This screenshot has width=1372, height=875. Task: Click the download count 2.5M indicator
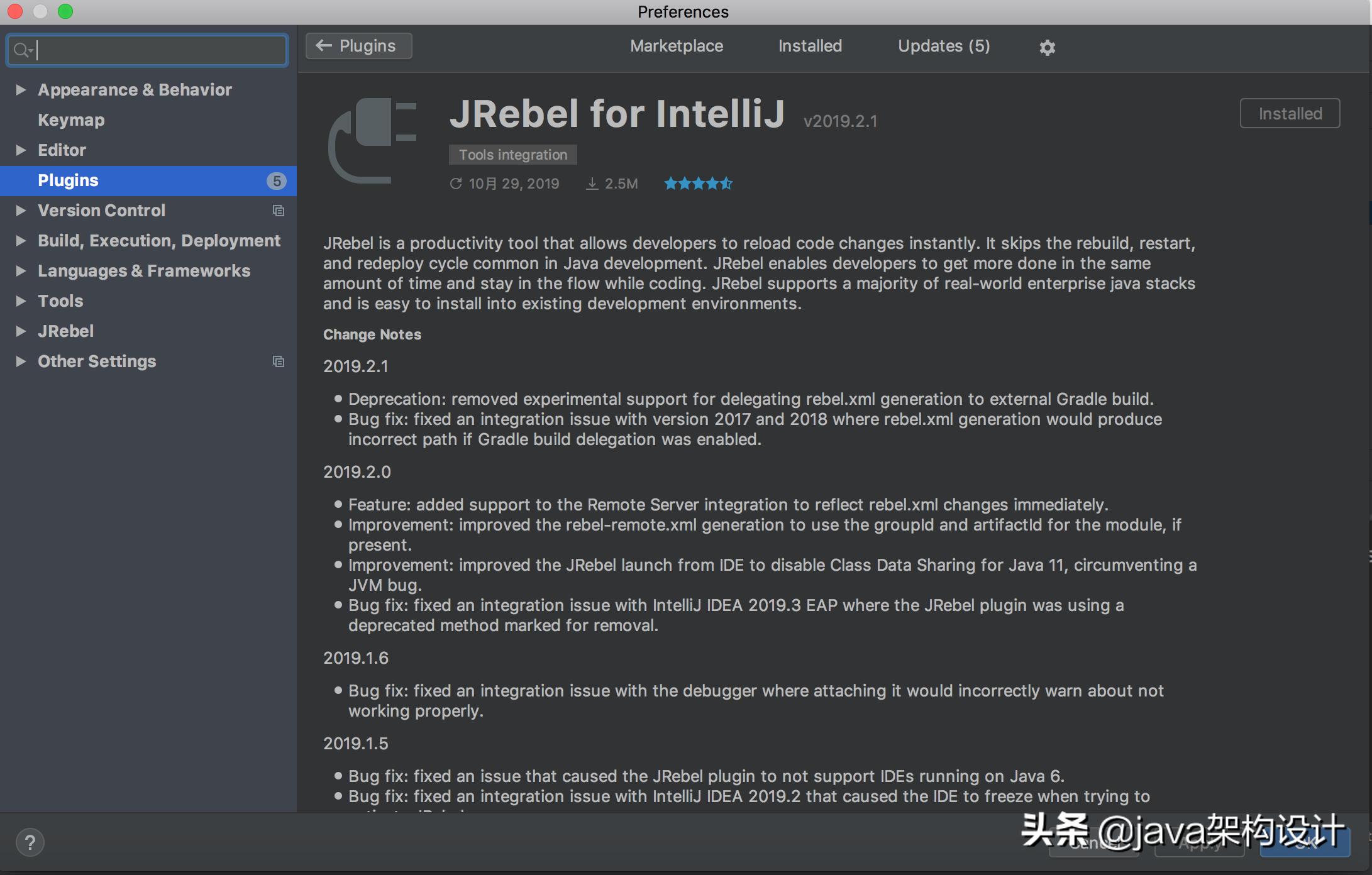(x=612, y=184)
